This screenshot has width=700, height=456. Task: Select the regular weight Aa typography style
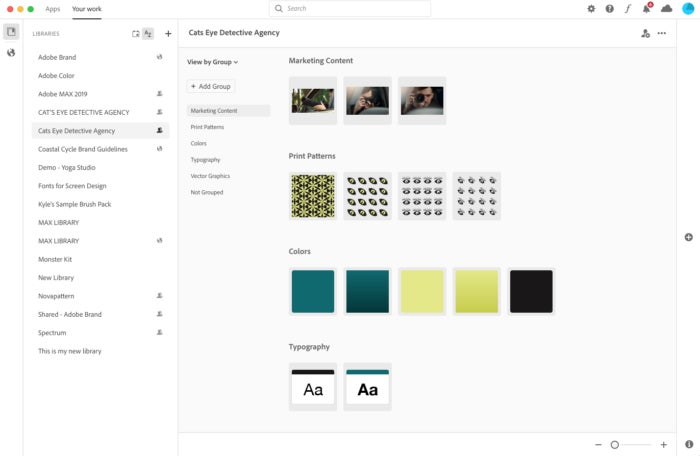click(x=313, y=387)
